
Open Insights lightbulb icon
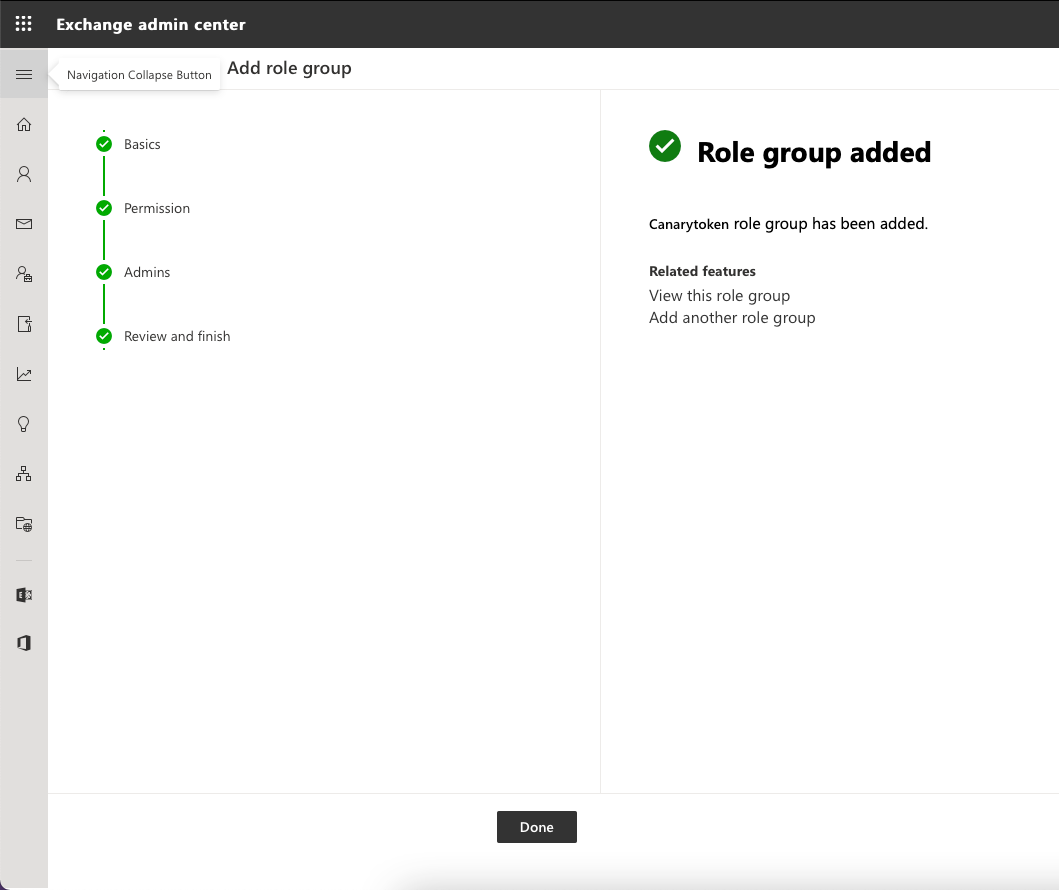[24, 424]
